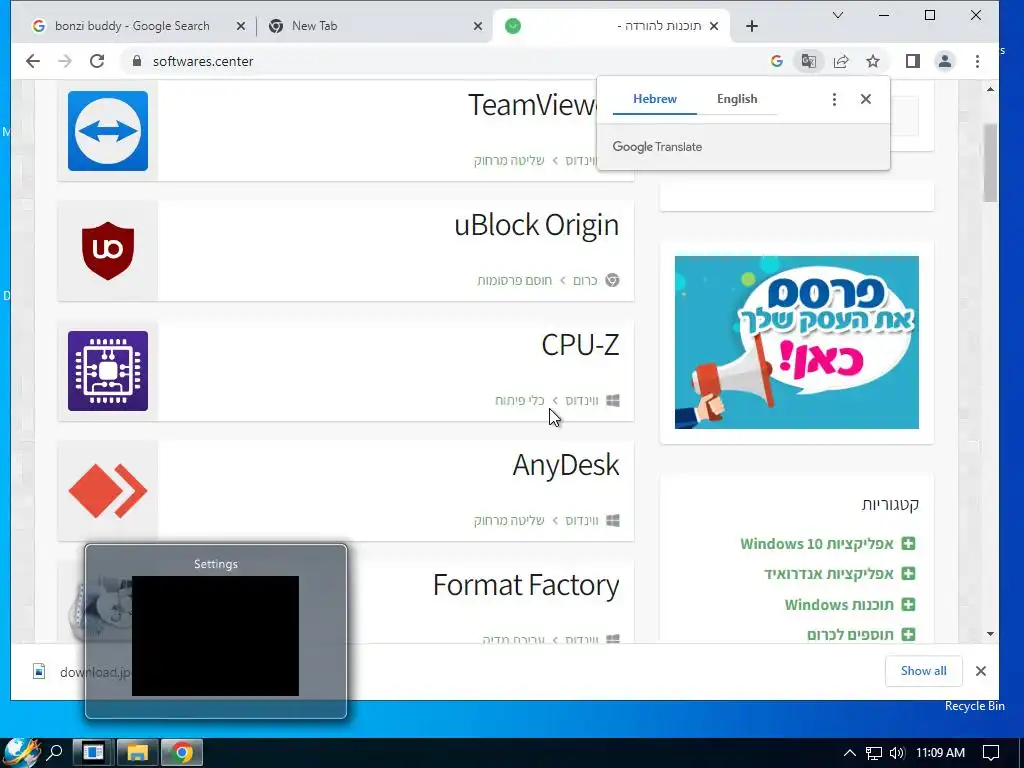Image resolution: width=1024 pixels, height=768 pixels.
Task: Click שליטה מרחוק category under TeamViewer
Action: point(509,161)
